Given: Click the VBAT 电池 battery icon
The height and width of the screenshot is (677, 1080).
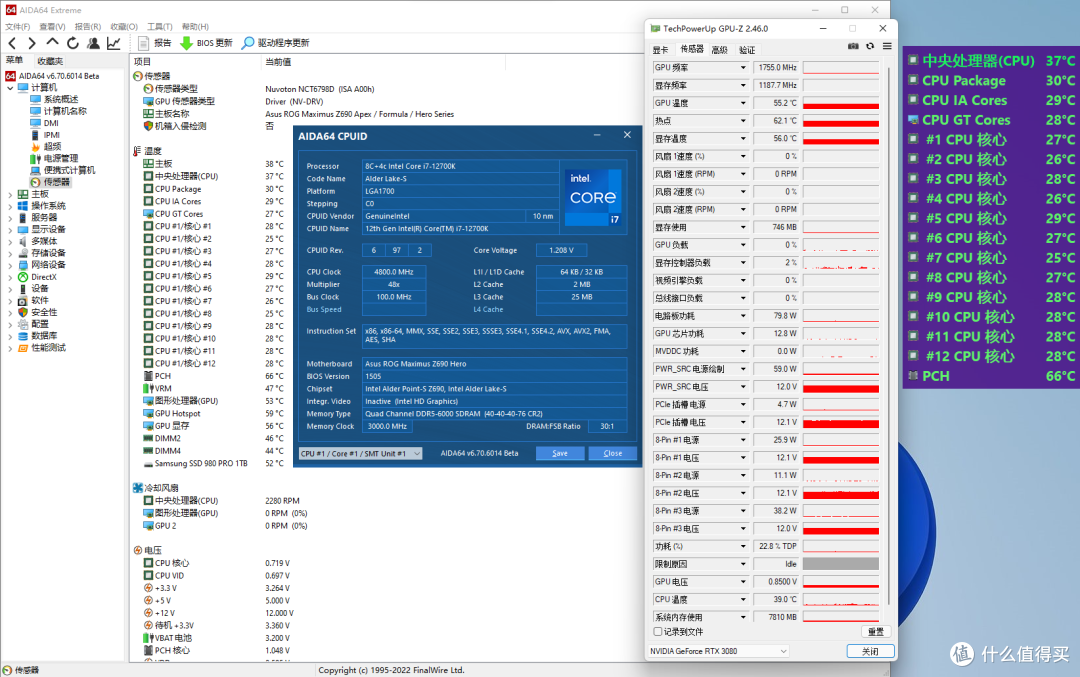Looking at the screenshot, I should [x=148, y=638].
